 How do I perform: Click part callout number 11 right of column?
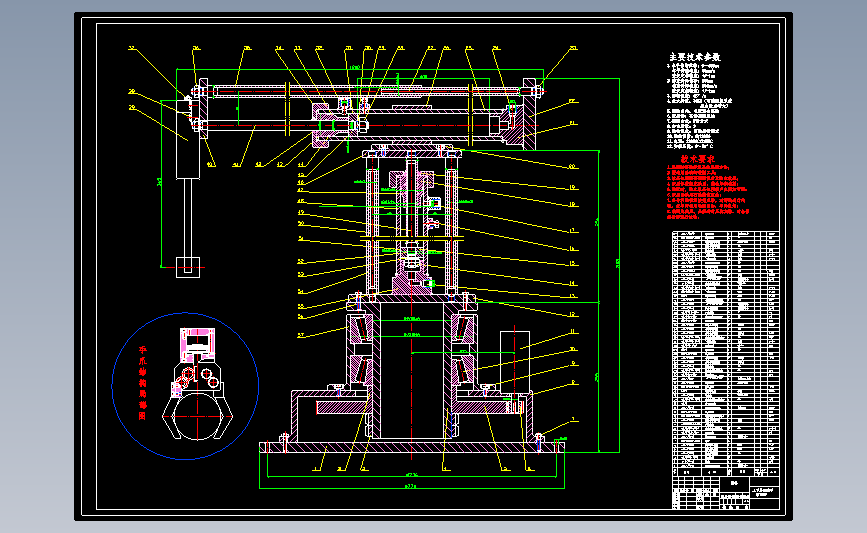(x=573, y=332)
